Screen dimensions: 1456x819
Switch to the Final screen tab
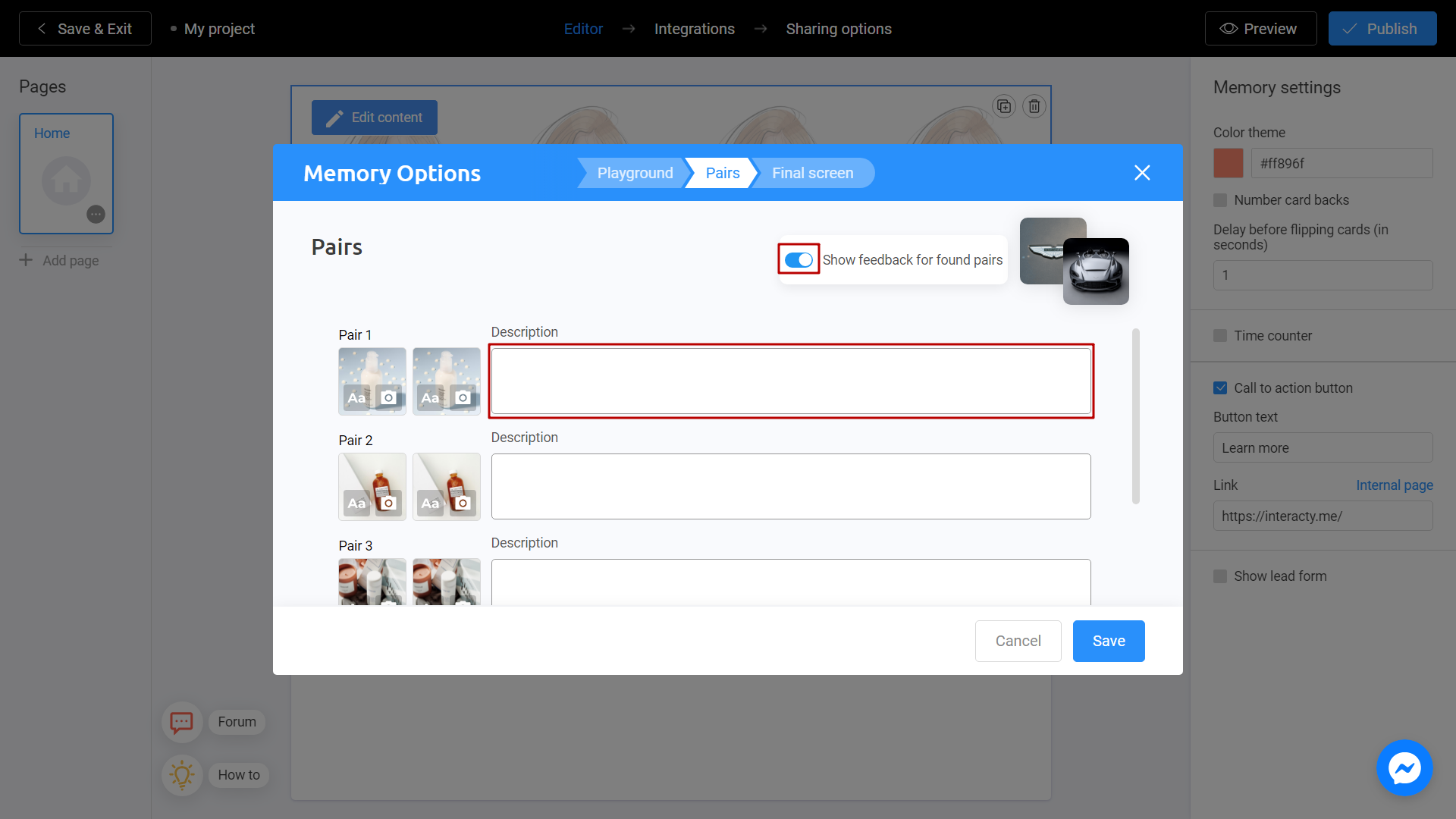tap(813, 173)
